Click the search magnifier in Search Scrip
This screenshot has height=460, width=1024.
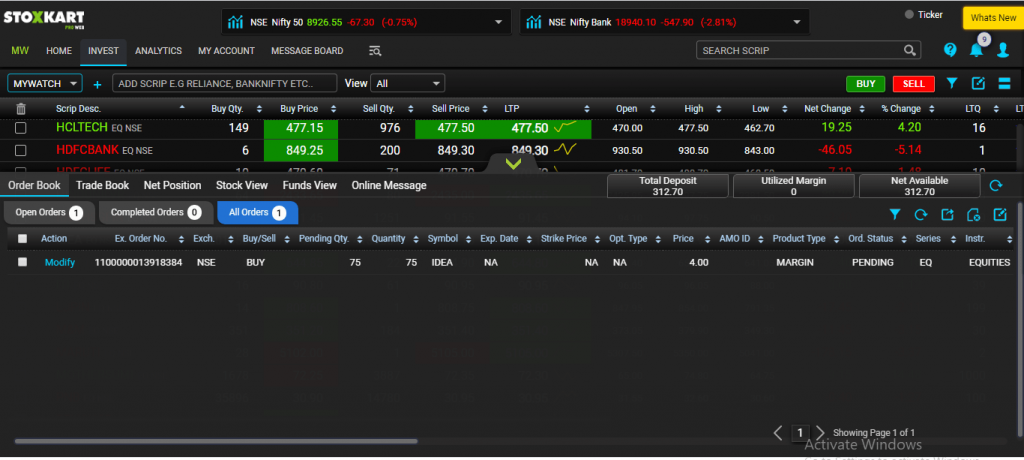(x=909, y=50)
